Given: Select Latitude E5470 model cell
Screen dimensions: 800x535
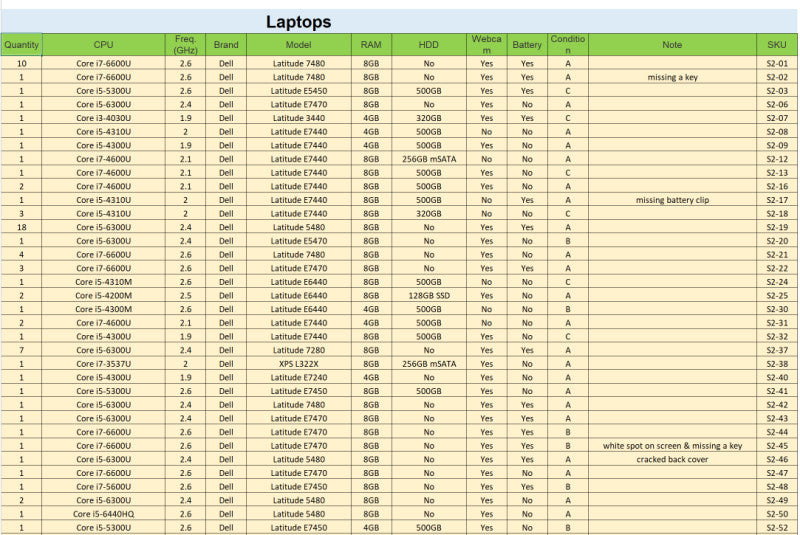Looking at the screenshot, I should (x=299, y=241).
